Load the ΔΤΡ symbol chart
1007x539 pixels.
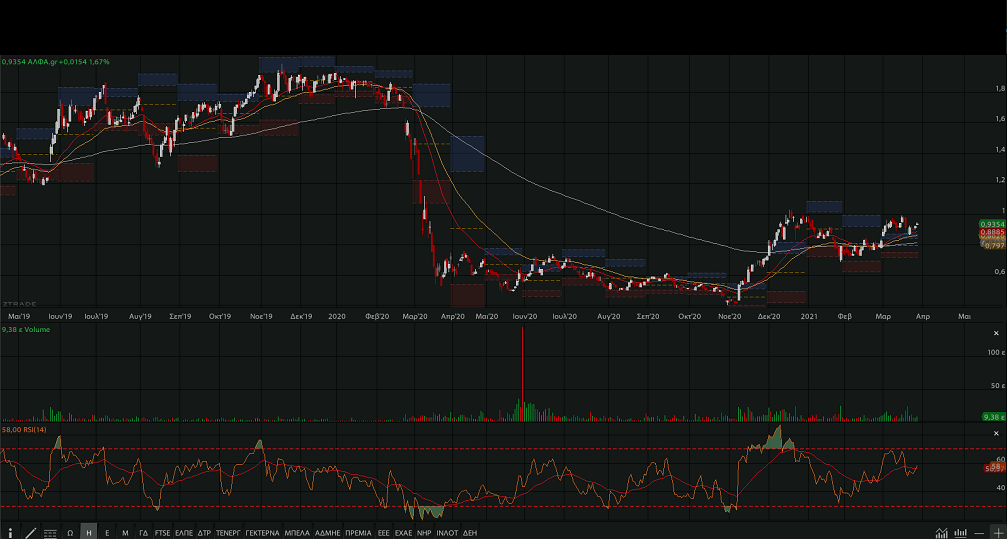(x=204, y=533)
